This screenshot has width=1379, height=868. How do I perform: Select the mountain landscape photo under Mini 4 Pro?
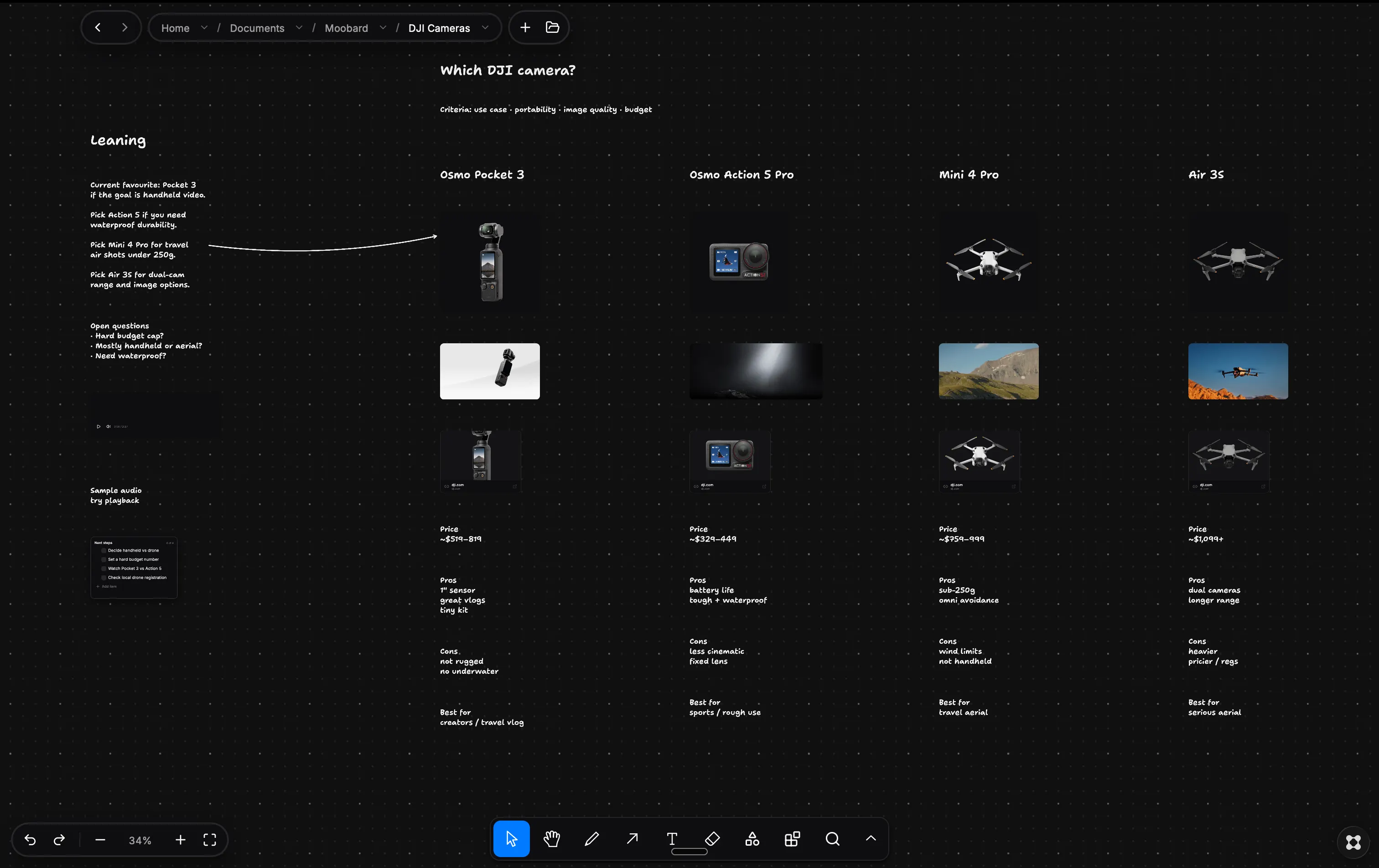point(989,371)
